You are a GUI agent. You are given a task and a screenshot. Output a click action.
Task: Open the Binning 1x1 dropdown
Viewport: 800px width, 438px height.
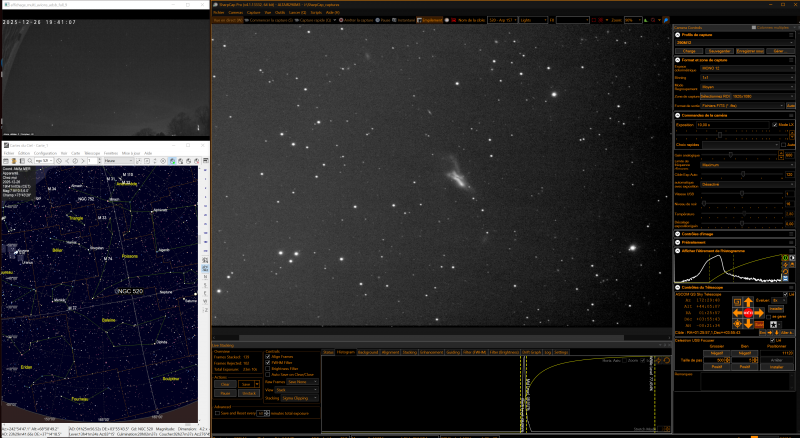[748, 78]
